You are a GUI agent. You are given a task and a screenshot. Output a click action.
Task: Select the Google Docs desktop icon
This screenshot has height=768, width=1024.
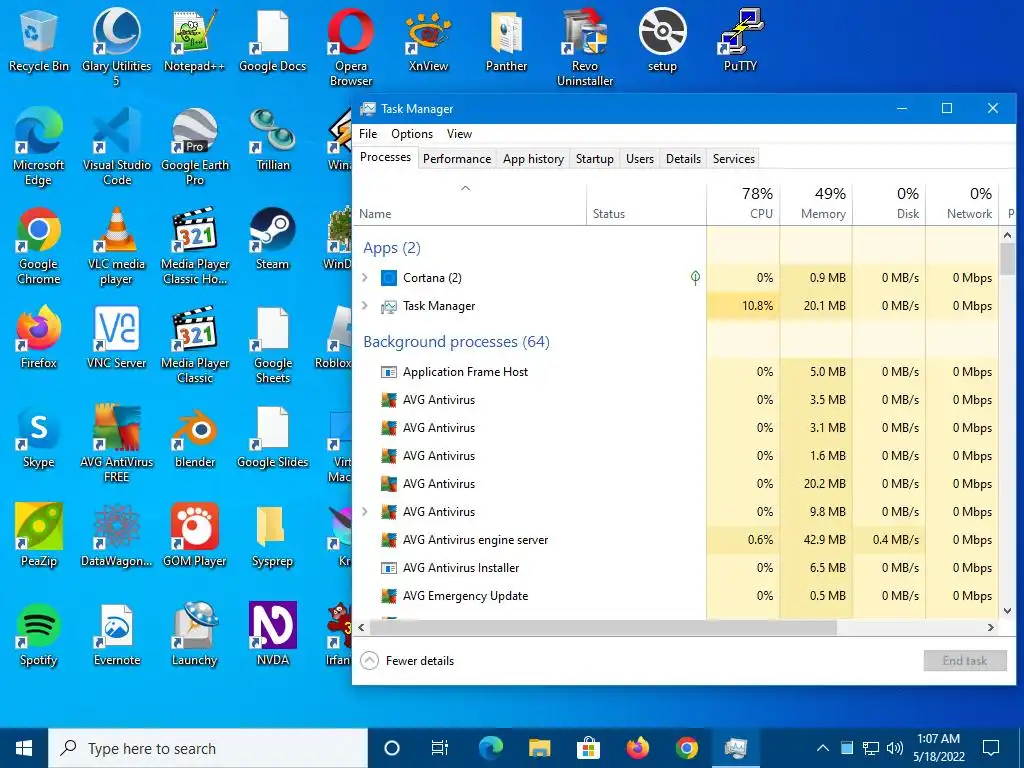pyautogui.click(x=272, y=40)
